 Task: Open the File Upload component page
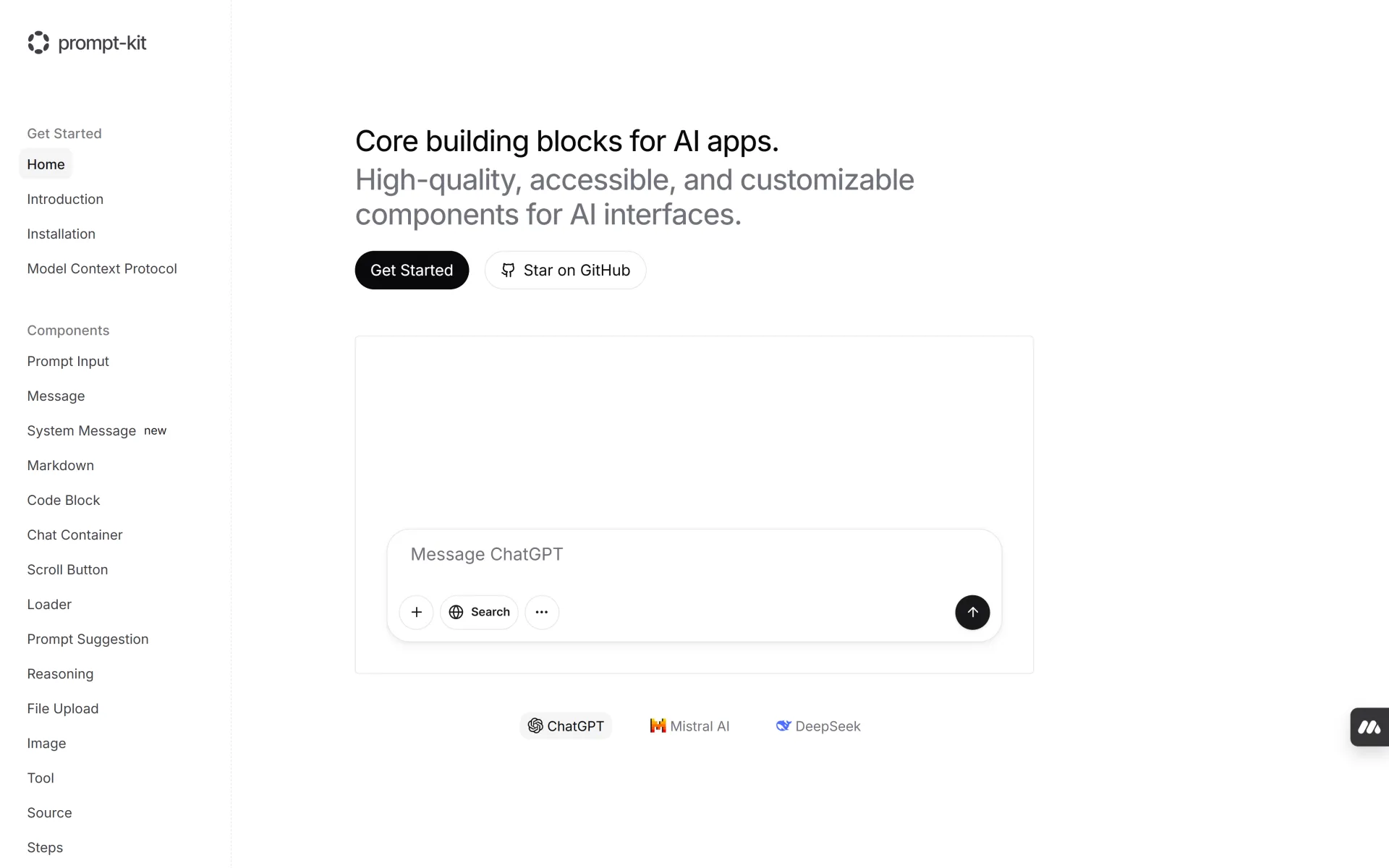(63, 708)
